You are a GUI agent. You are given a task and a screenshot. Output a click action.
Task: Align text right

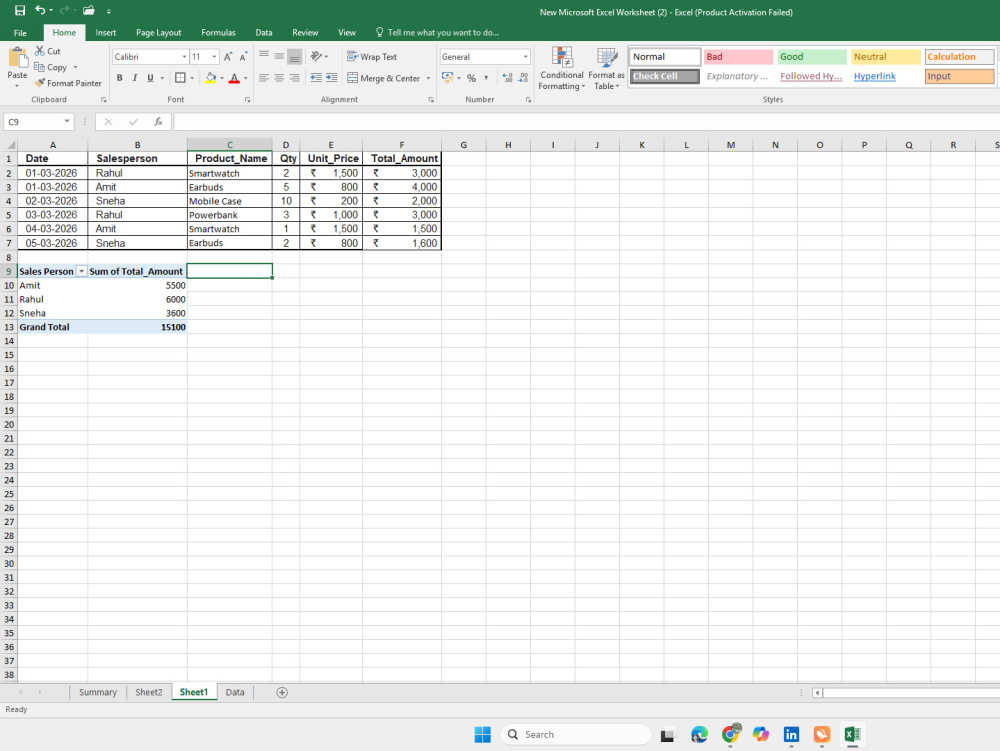click(x=295, y=78)
